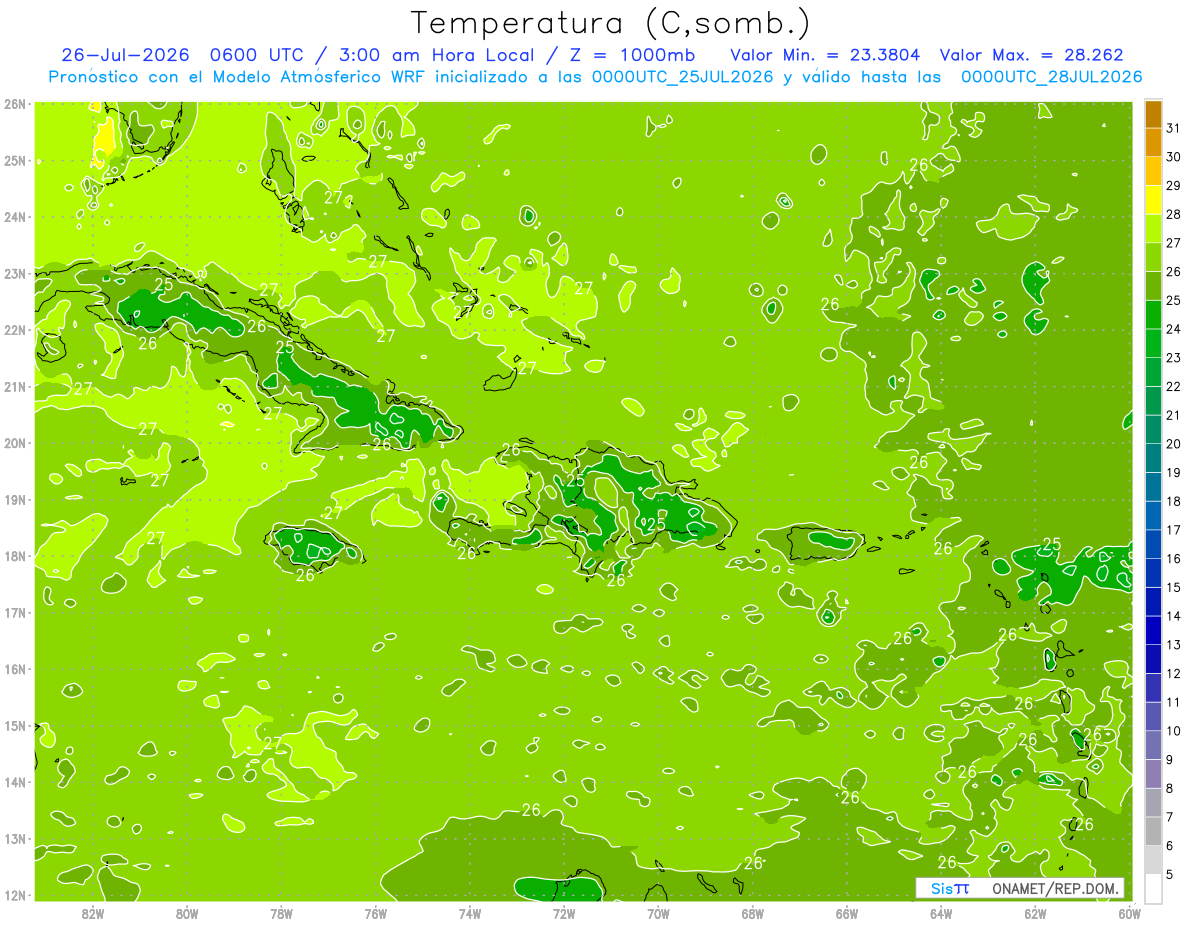Viewport: 1200px width, 927px height.
Task: Click the legend scale label "15"
Action: point(1174,587)
